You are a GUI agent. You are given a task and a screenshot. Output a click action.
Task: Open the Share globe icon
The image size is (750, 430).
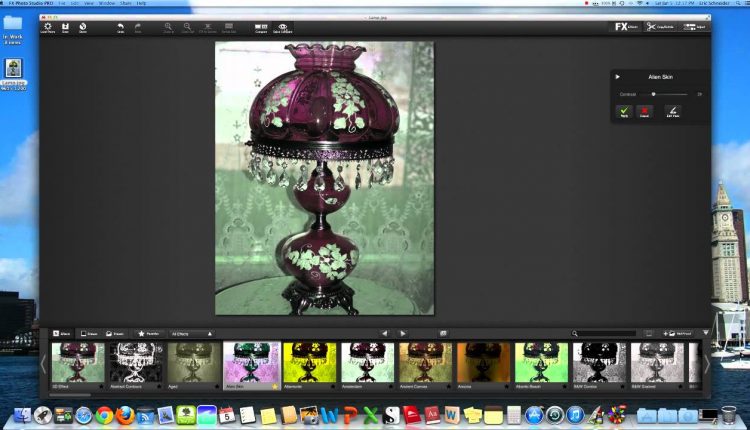pos(83,28)
